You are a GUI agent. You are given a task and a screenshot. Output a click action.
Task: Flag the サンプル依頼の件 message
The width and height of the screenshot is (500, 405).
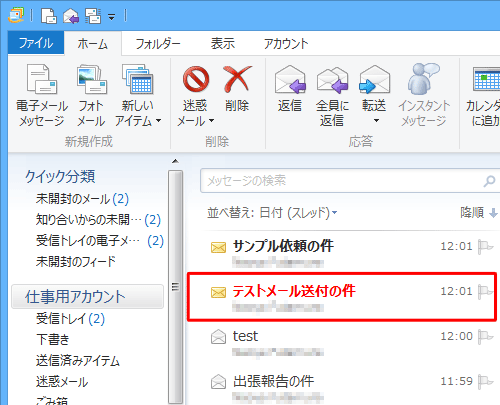485,247
